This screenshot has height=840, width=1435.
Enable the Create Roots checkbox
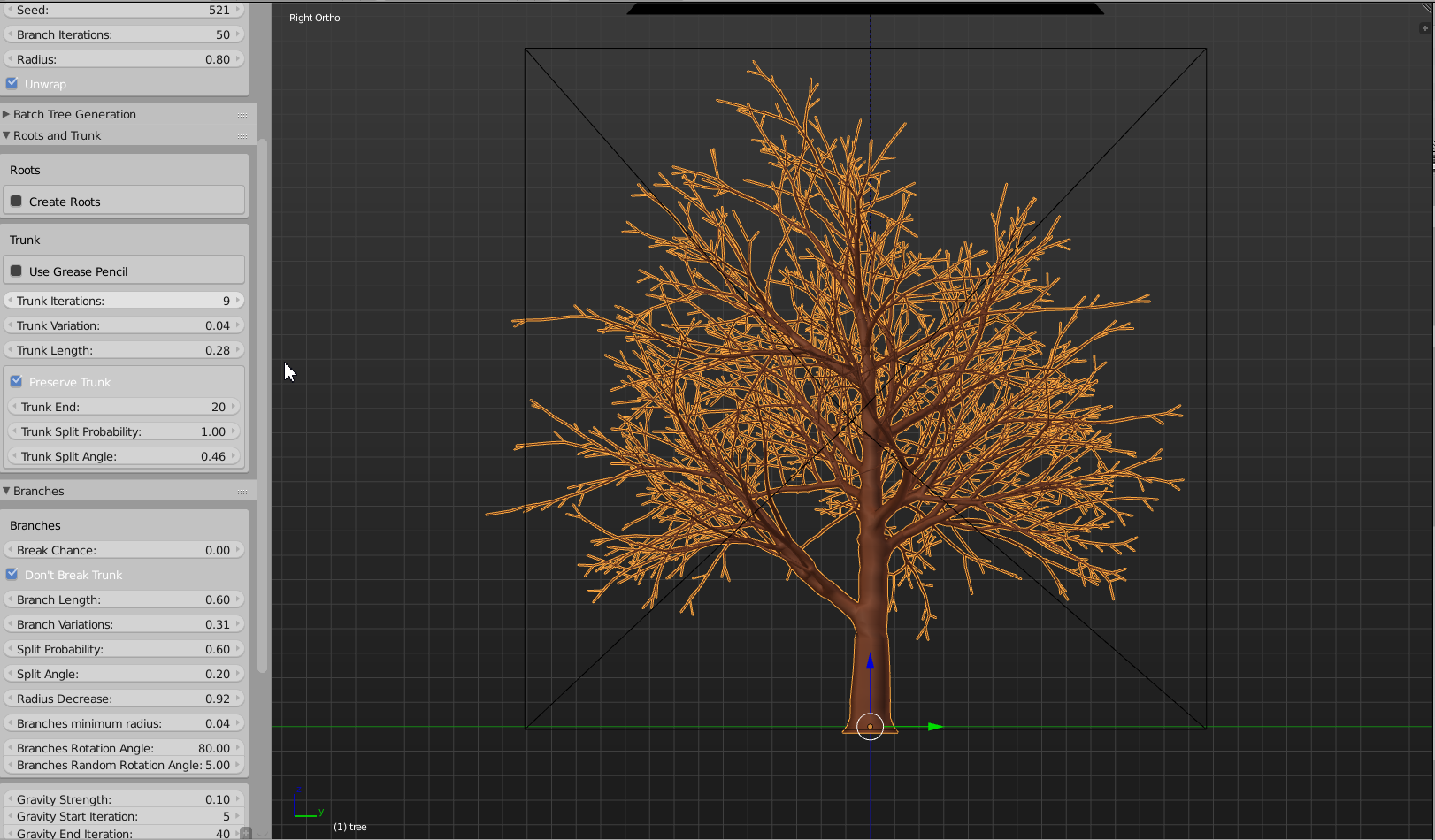[16, 202]
